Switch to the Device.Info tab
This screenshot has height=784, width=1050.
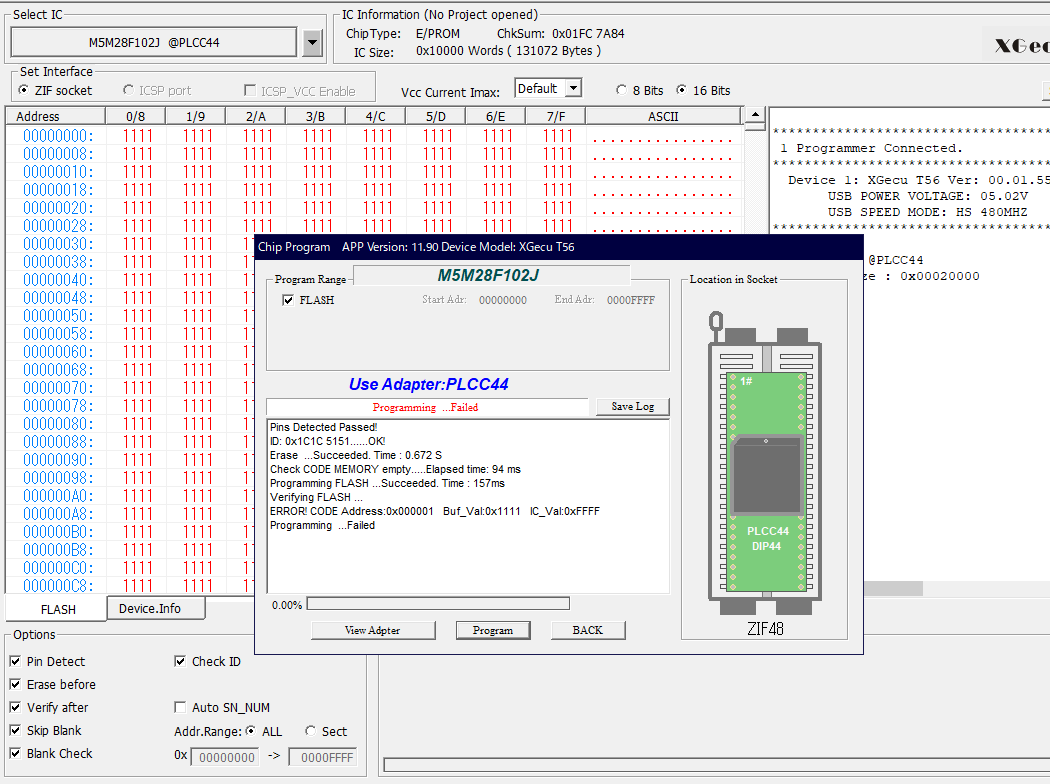[149, 608]
